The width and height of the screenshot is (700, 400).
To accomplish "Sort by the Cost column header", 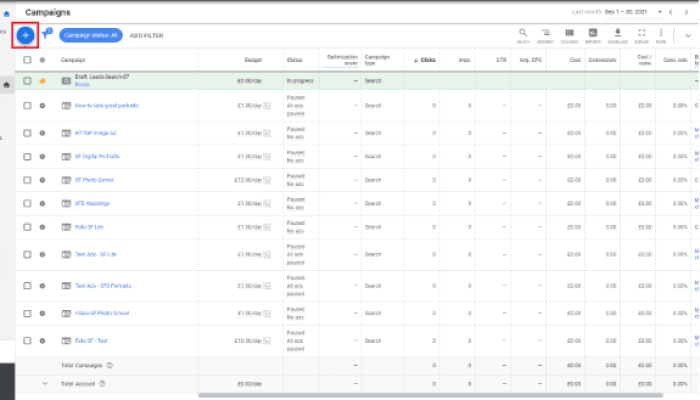I will [575, 60].
